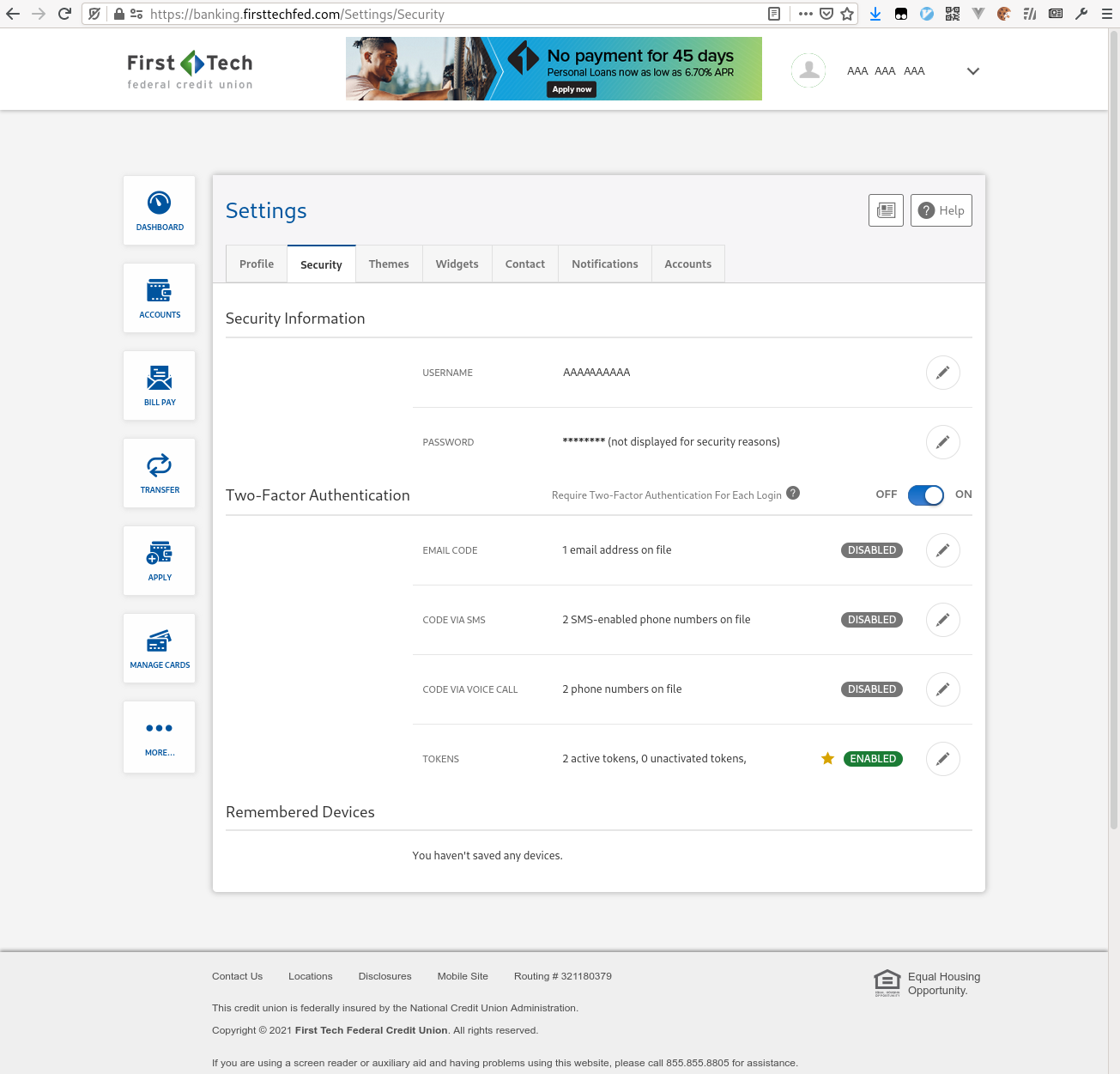Reload the page in the browser
The image size is (1120, 1074).
coord(64,14)
